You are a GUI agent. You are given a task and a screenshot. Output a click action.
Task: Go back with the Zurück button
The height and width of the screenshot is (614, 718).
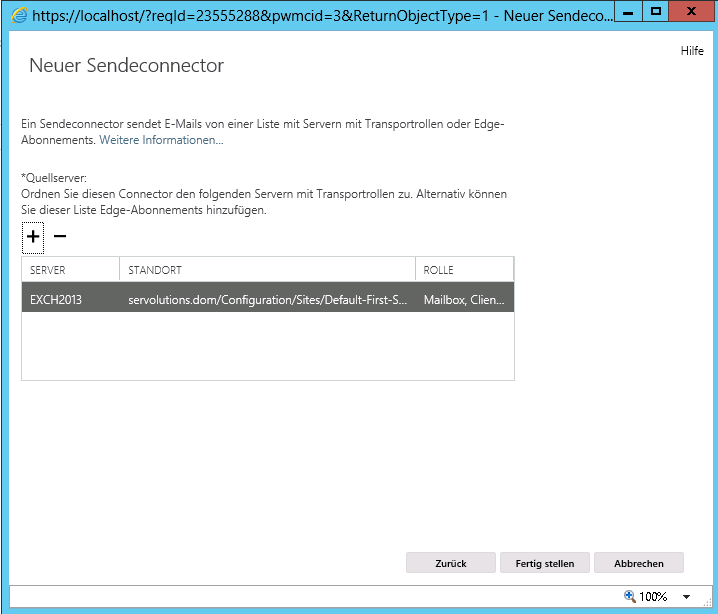[x=450, y=563]
